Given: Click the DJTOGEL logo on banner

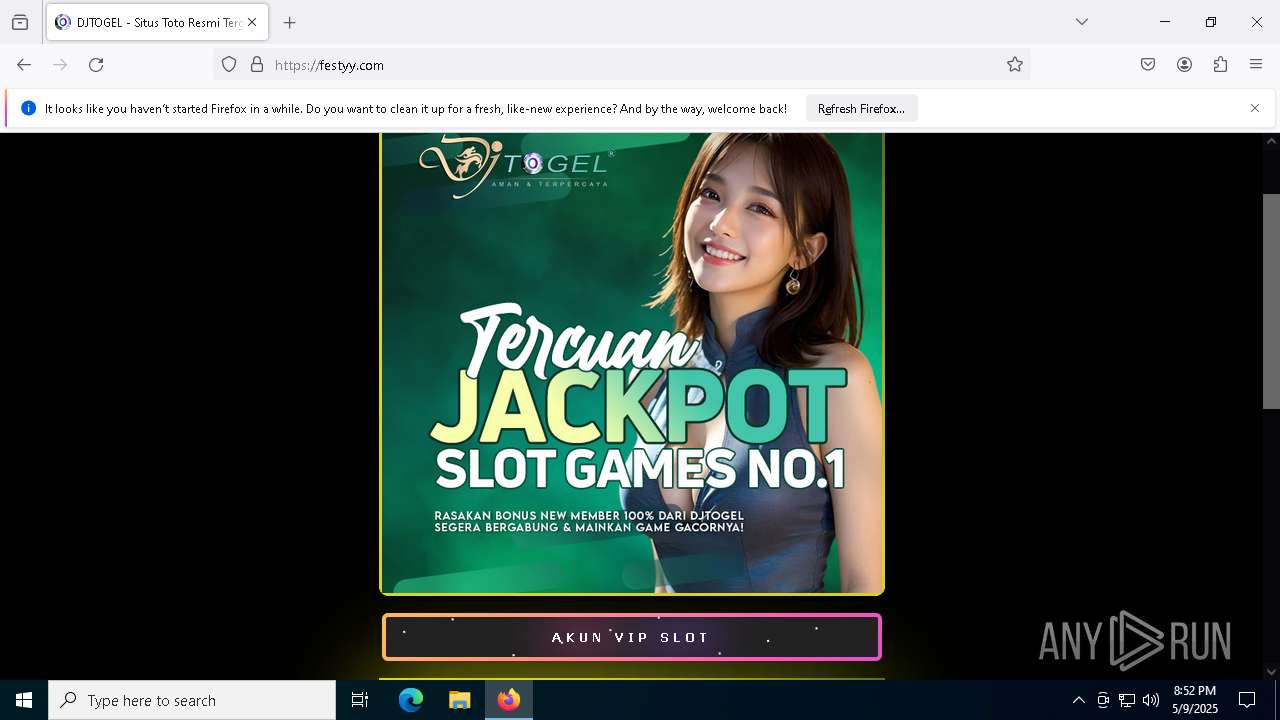Looking at the screenshot, I should pyautogui.click(x=515, y=167).
